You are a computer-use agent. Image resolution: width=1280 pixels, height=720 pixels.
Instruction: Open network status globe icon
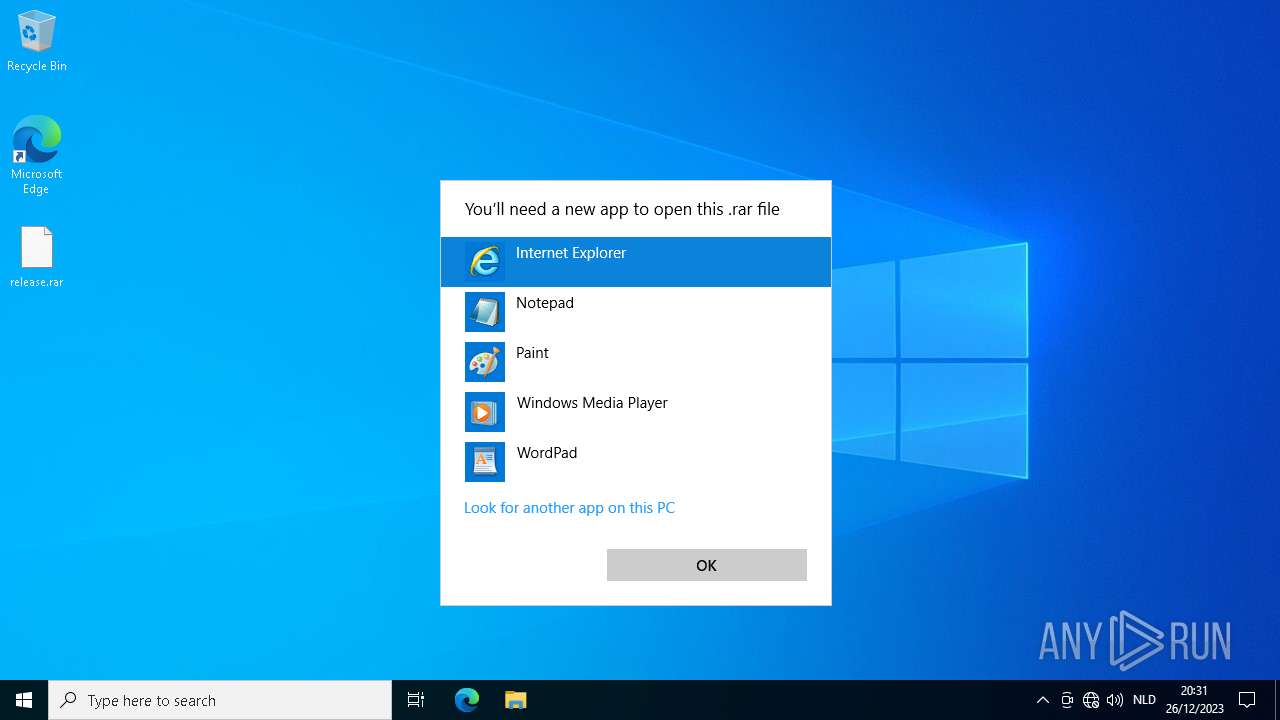tap(1091, 700)
